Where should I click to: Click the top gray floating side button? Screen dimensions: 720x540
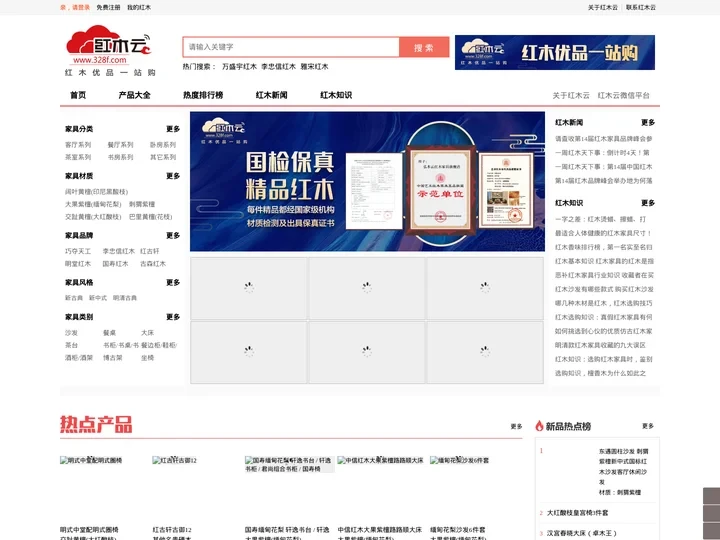pos(712,496)
